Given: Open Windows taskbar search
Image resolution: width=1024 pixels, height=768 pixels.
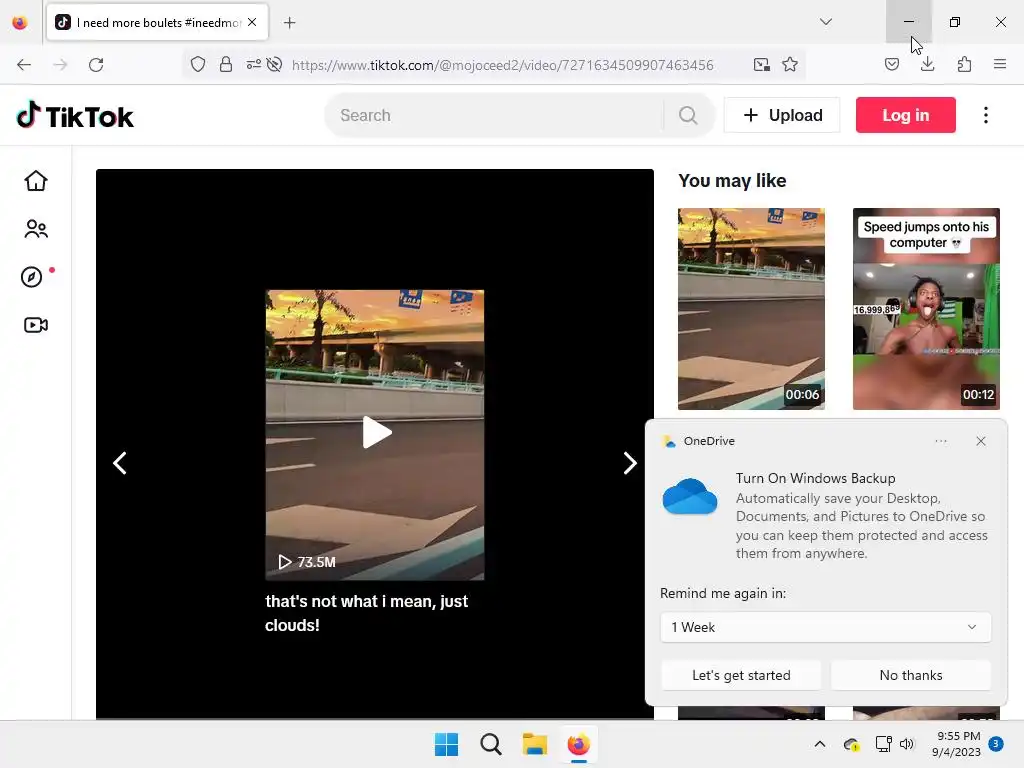Looking at the screenshot, I should click(490, 744).
